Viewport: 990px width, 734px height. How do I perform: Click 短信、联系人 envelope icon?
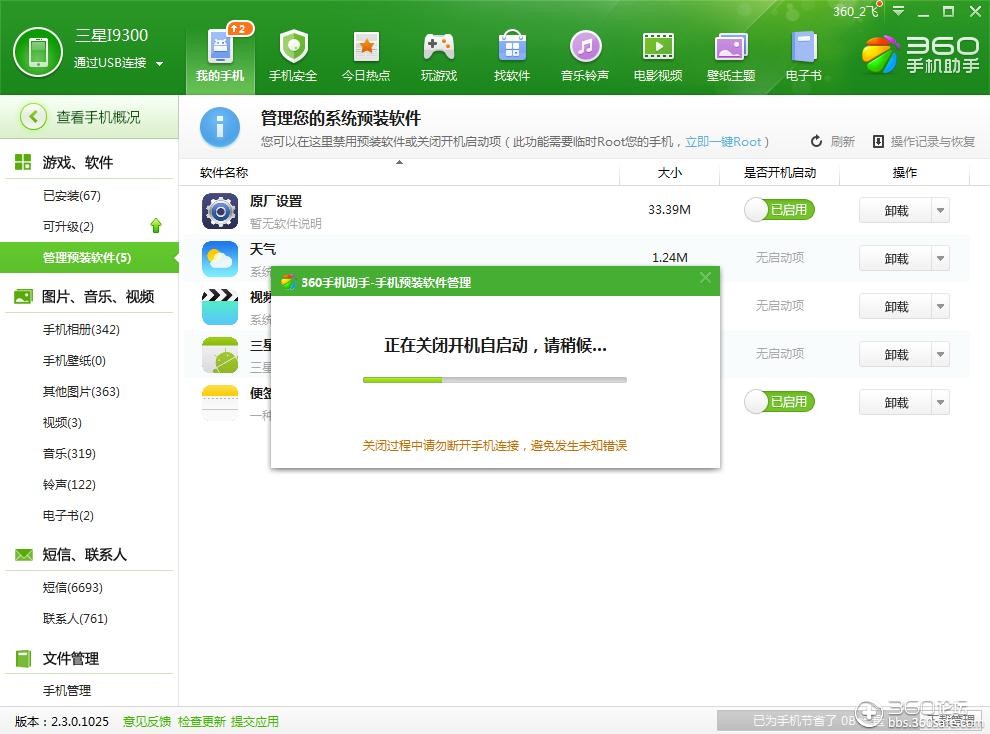[23, 555]
